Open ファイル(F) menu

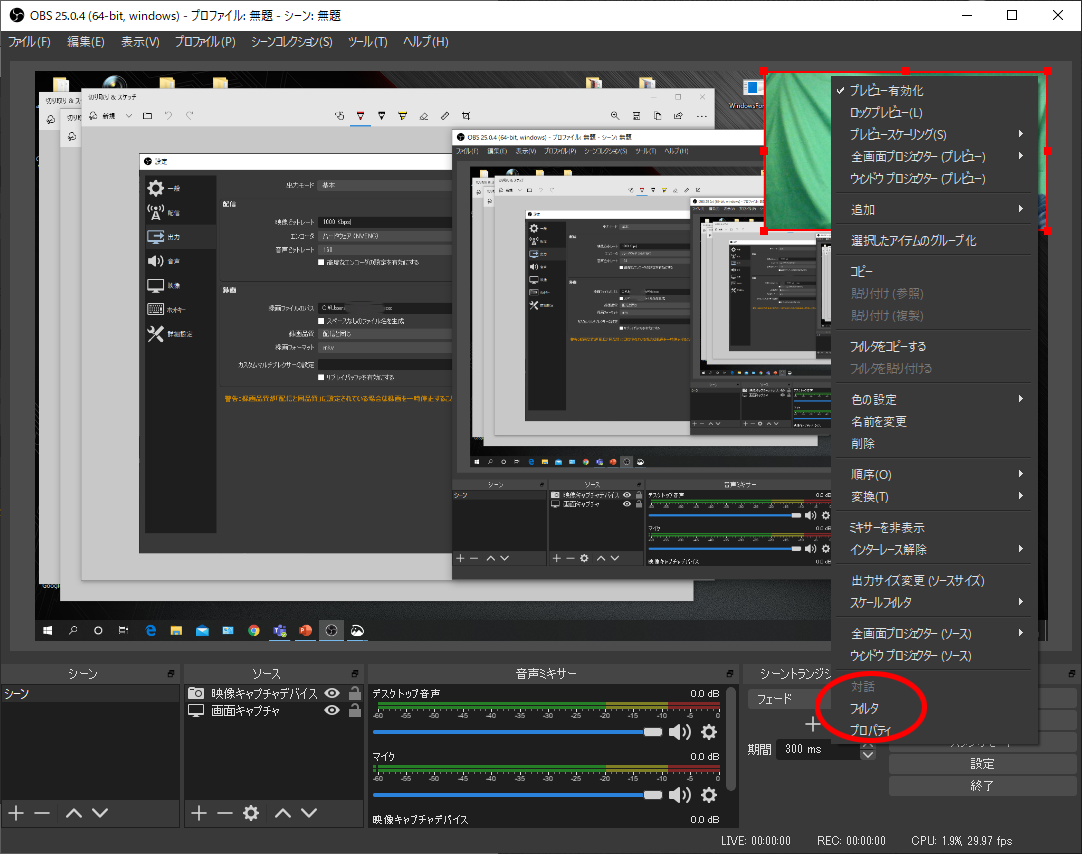click(30, 42)
